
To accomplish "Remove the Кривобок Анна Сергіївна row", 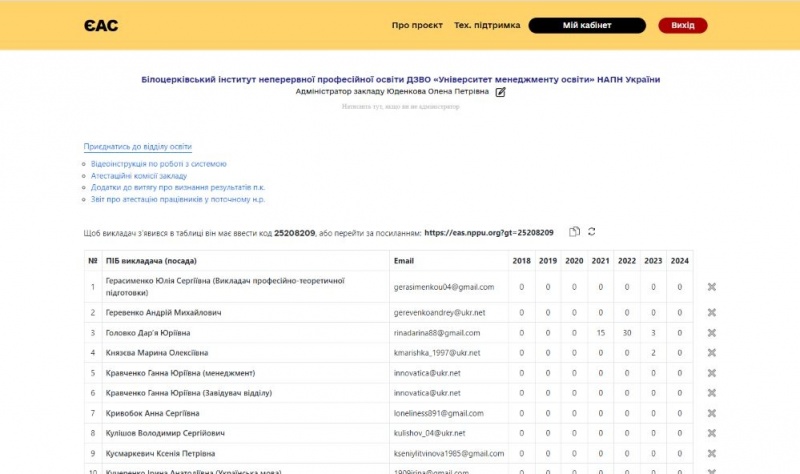I will point(712,413).
